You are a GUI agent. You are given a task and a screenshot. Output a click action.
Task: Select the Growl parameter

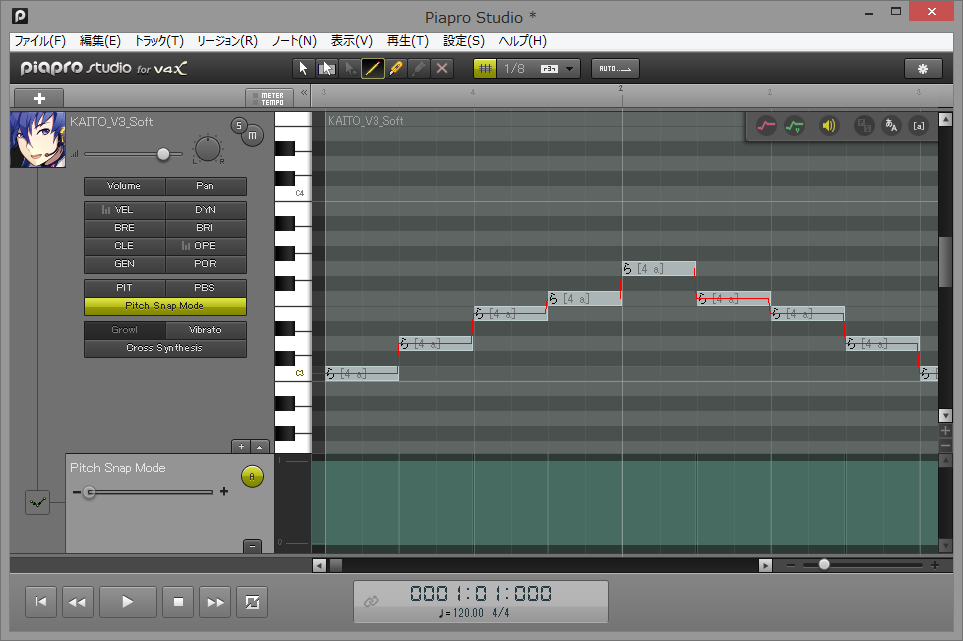[125, 330]
